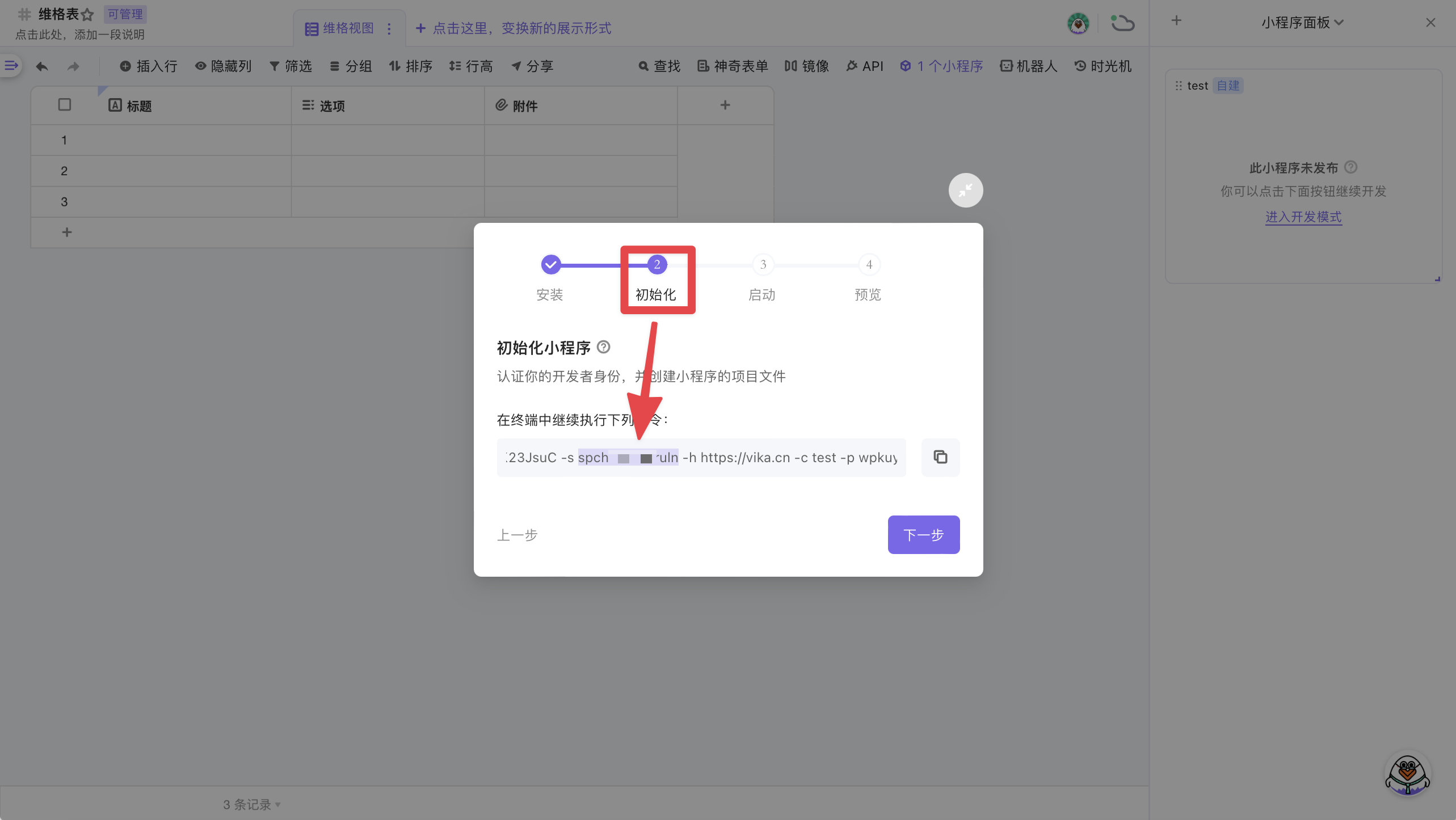Click step 3 启动 circle
1456x820 pixels.
click(x=763, y=264)
